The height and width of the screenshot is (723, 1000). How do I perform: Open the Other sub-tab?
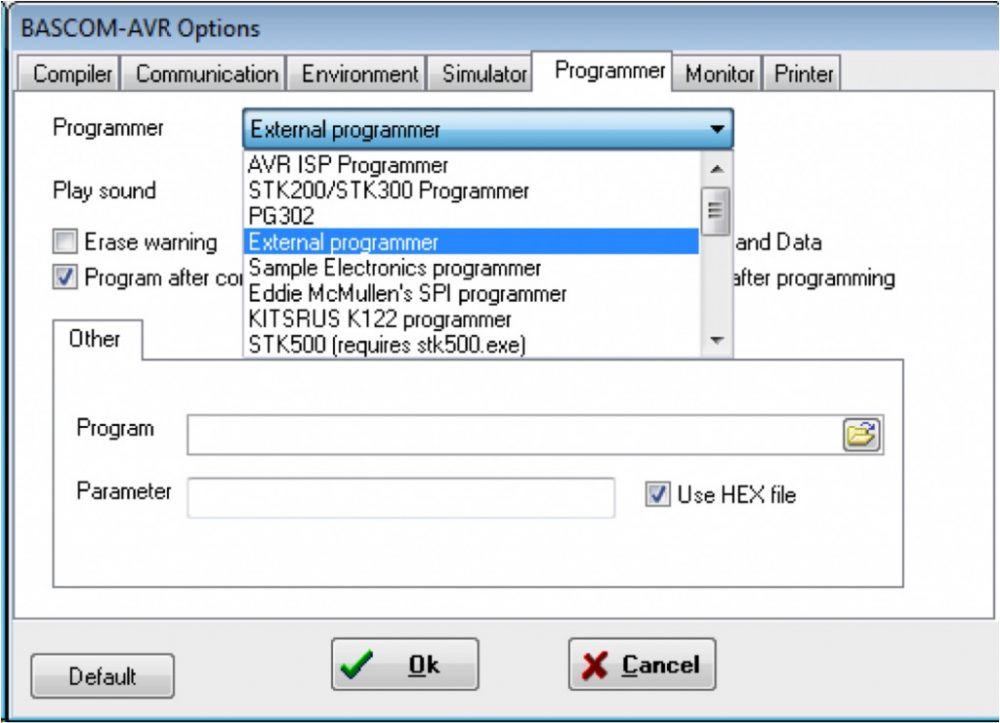(x=94, y=339)
